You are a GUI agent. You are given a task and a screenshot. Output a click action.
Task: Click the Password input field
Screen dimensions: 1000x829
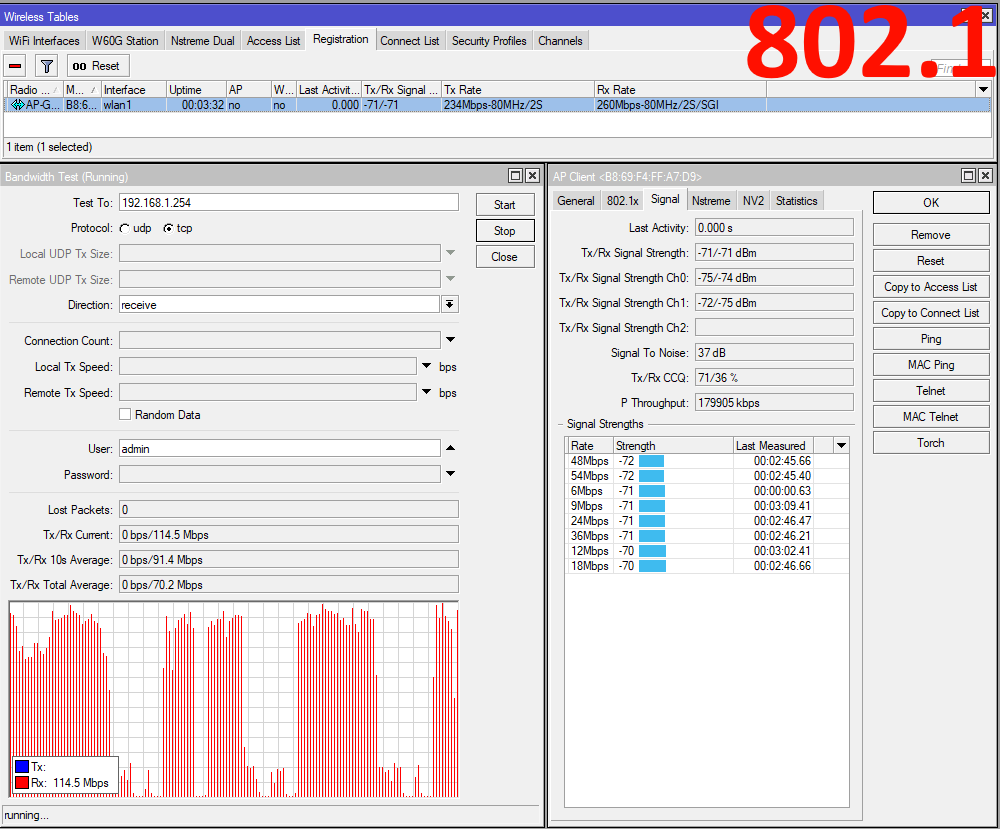pos(279,474)
